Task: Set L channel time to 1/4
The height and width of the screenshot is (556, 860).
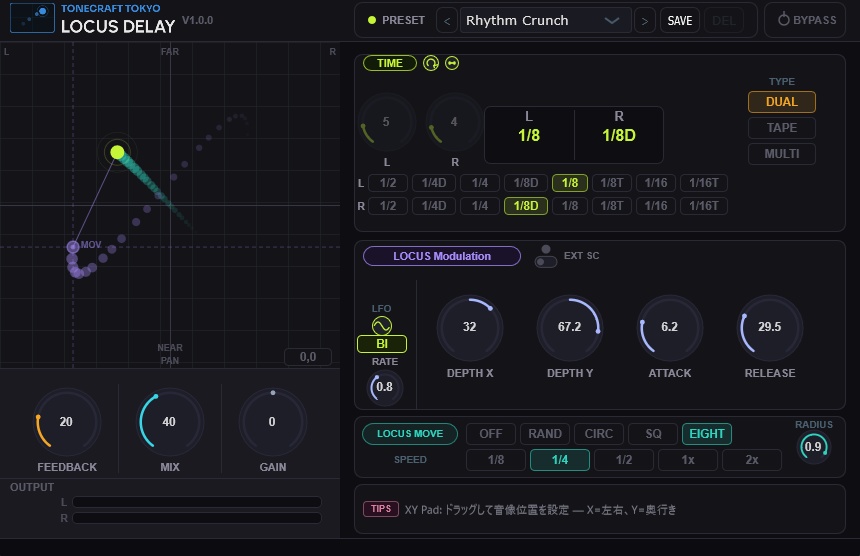Action: point(480,183)
